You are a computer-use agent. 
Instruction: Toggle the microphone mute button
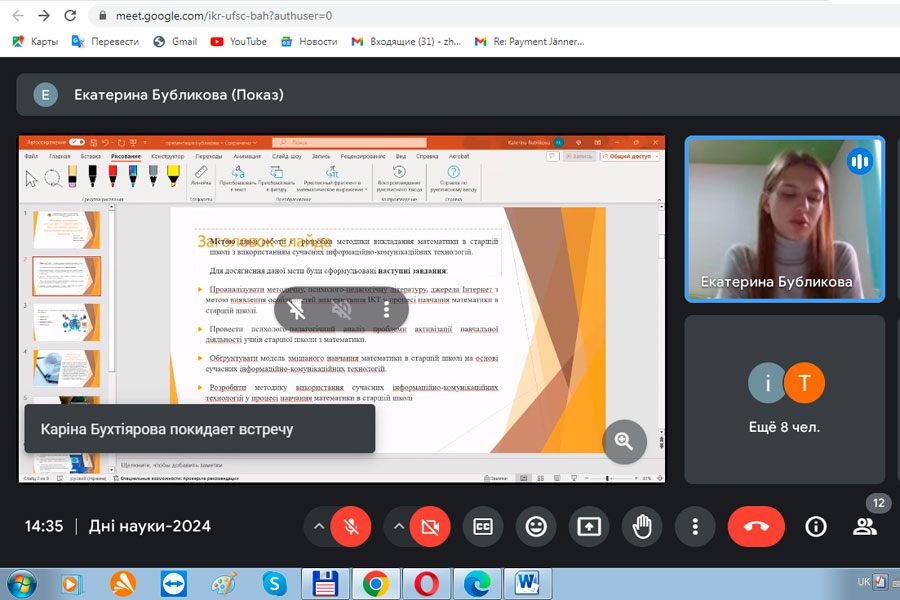click(350, 527)
